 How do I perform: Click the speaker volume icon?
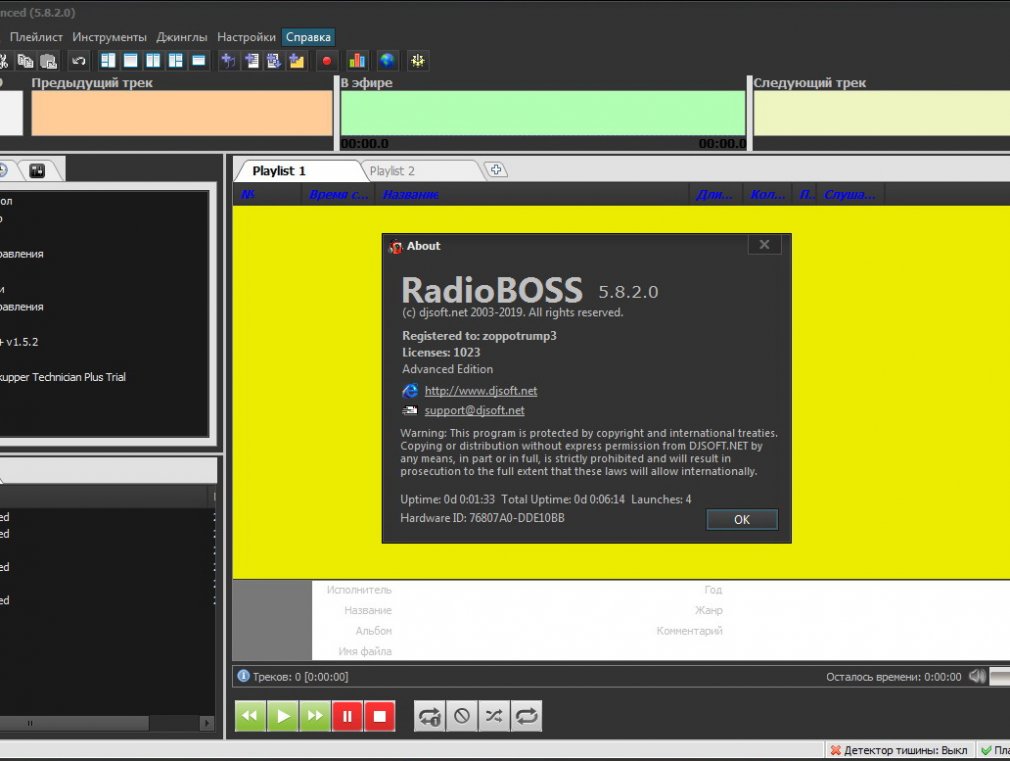point(977,676)
